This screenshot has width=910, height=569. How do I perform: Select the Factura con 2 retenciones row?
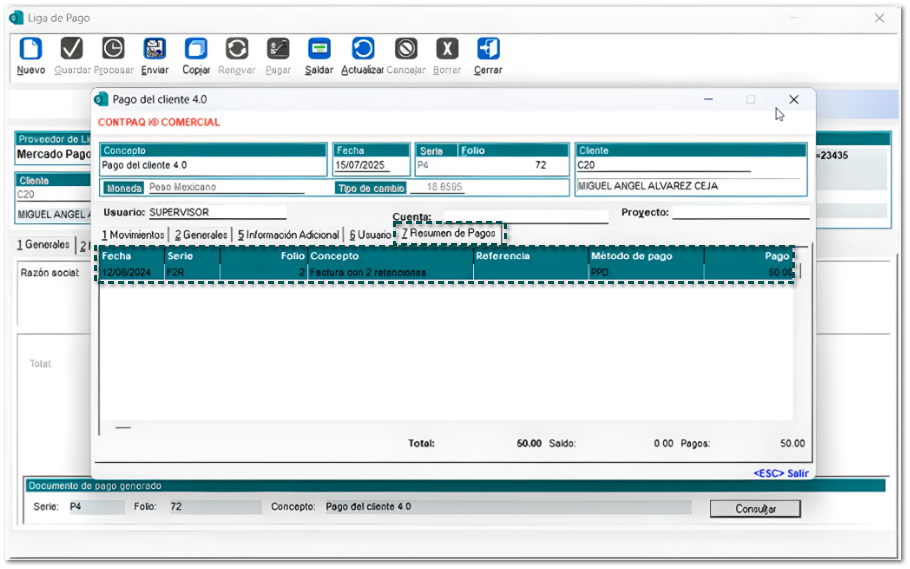(x=367, y=272)
